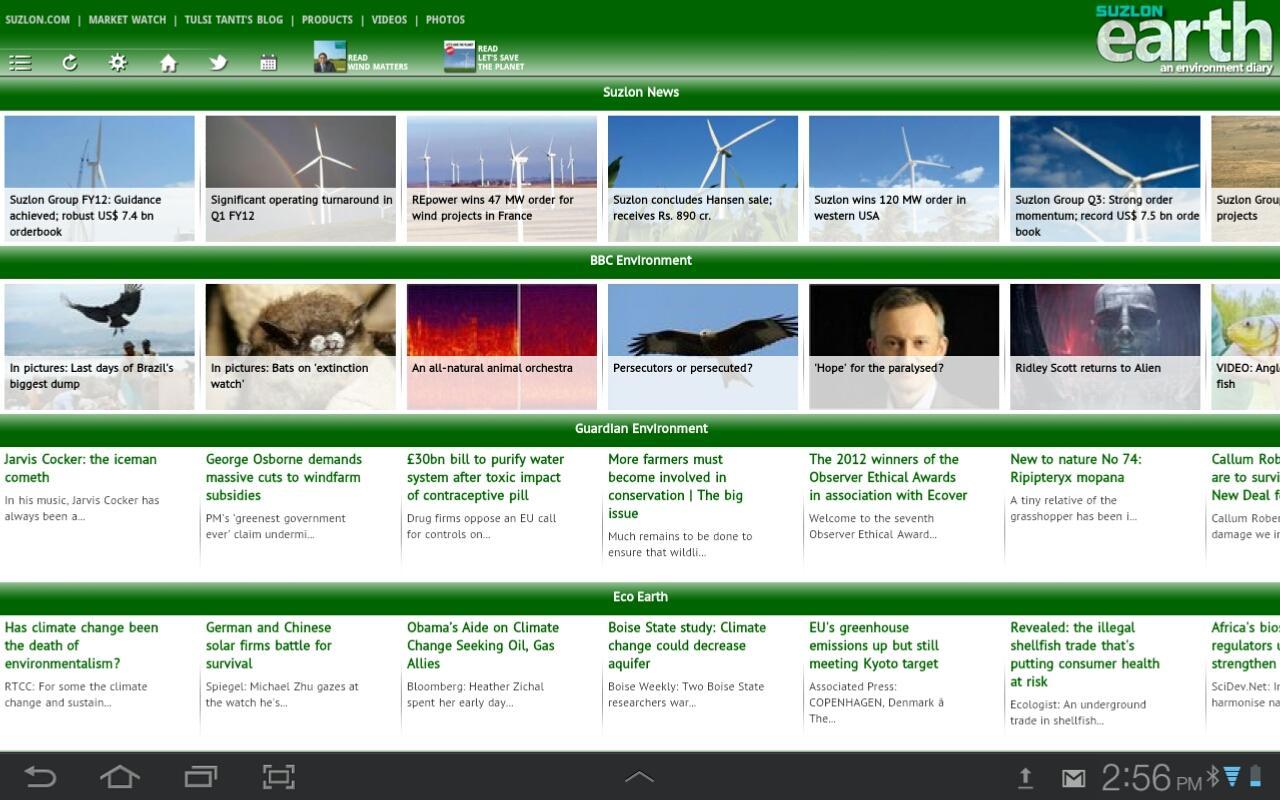1280x800 pixels.
Task: Tap Android back button
Action: 40,777
